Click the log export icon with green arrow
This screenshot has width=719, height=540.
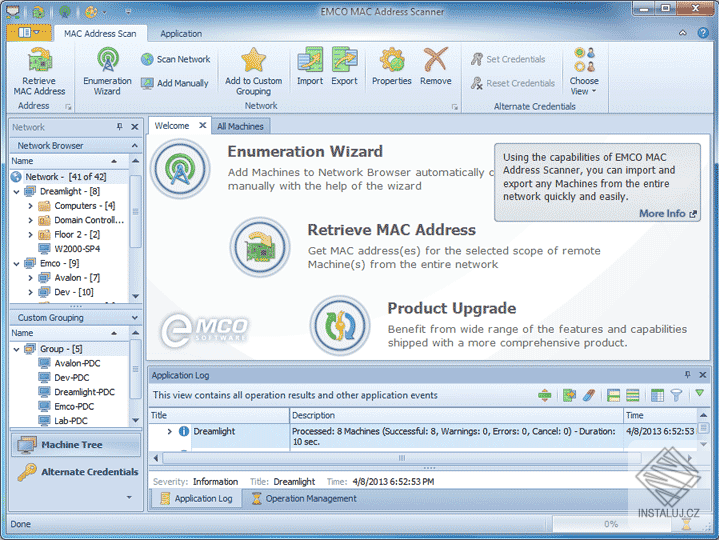tap(569, 395)
